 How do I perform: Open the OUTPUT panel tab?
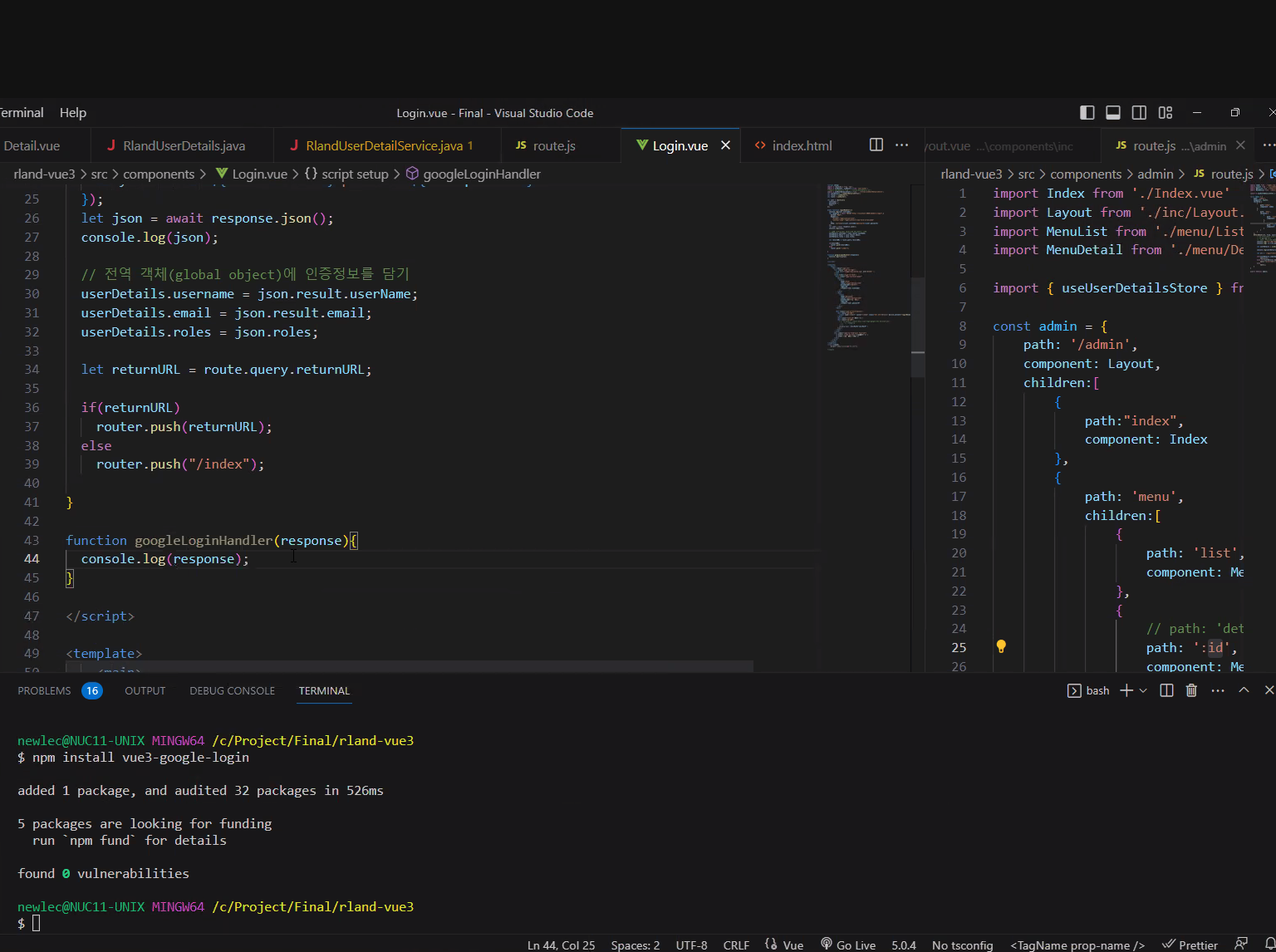[145, 690]
